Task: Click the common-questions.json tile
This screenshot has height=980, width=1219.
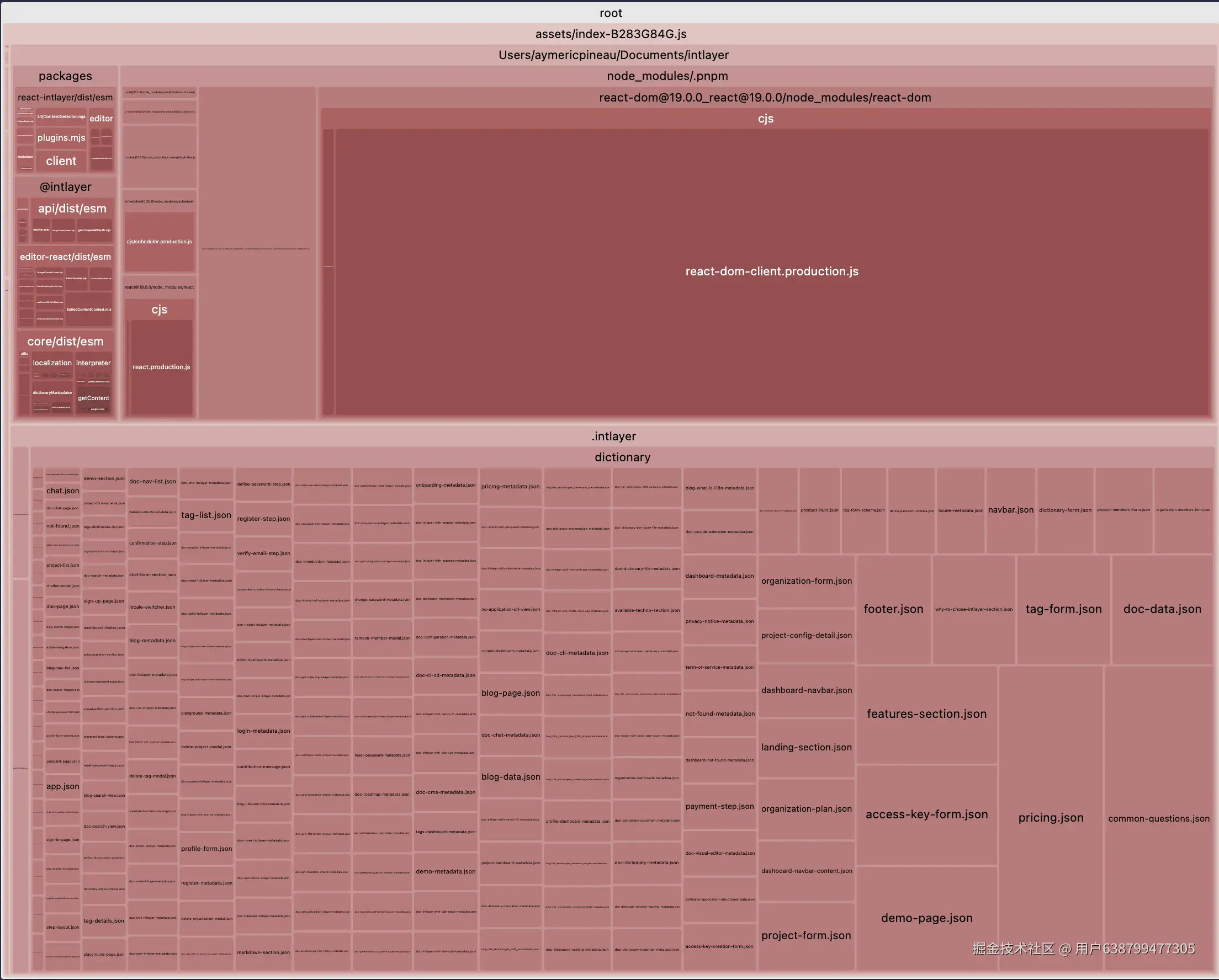Action: 1158,818
